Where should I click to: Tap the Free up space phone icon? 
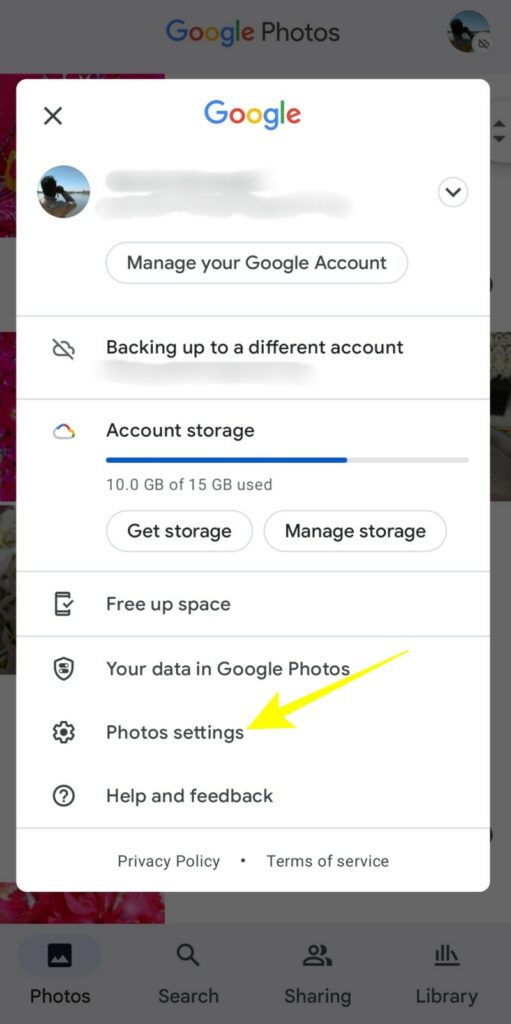63,604
